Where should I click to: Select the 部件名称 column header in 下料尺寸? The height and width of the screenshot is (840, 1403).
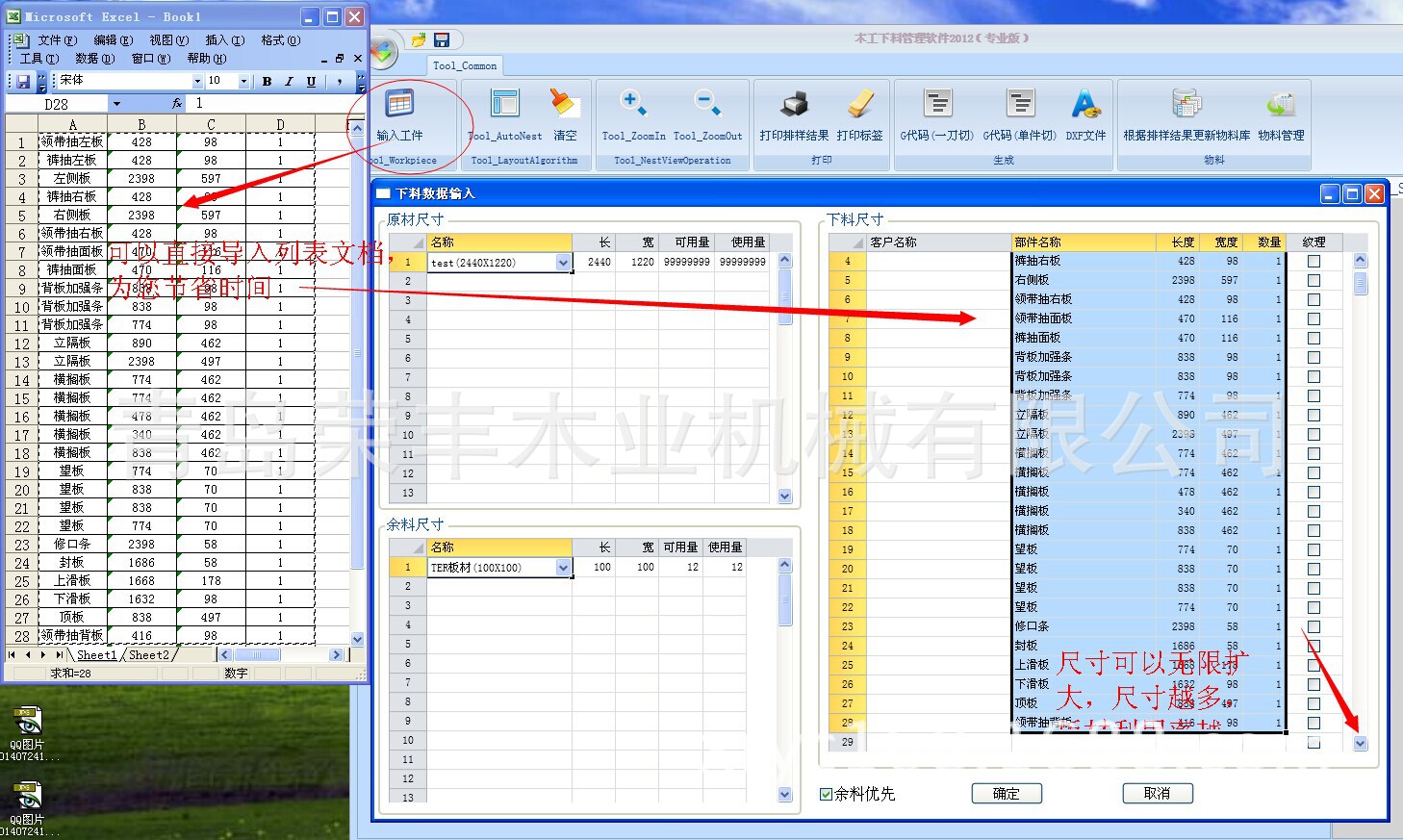pos(1083,242)
